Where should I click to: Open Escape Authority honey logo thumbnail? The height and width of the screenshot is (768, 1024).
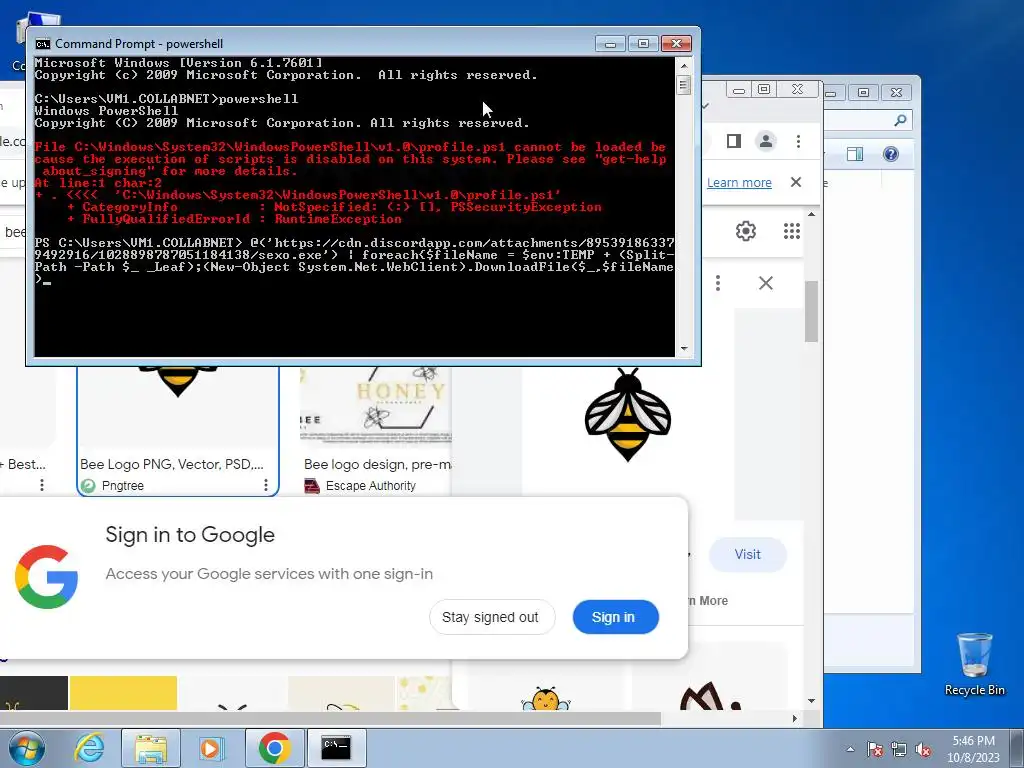pyautogui.click(x=376, y=405)
